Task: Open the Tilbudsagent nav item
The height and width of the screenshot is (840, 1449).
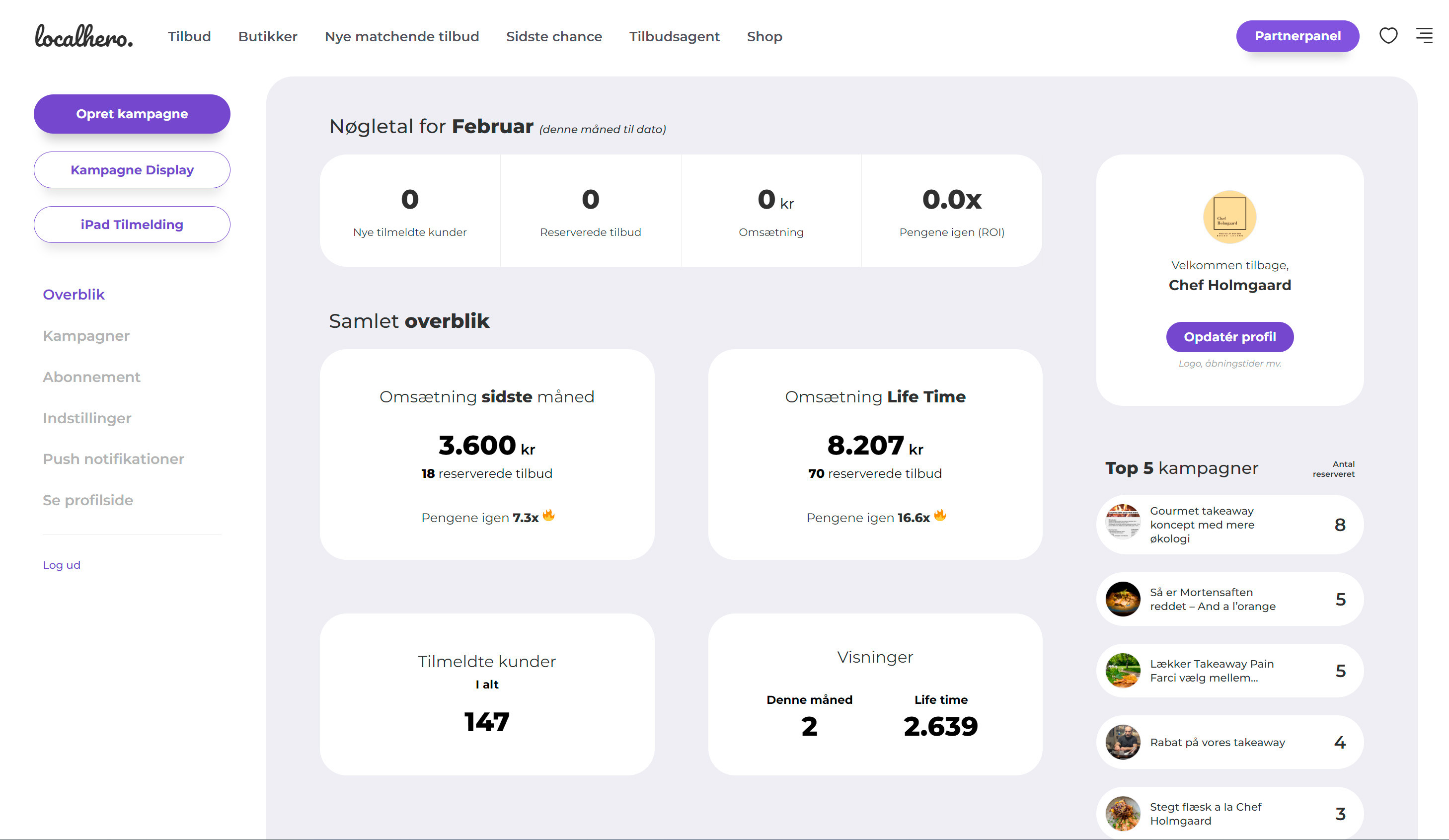Action: tap(674, 37)
